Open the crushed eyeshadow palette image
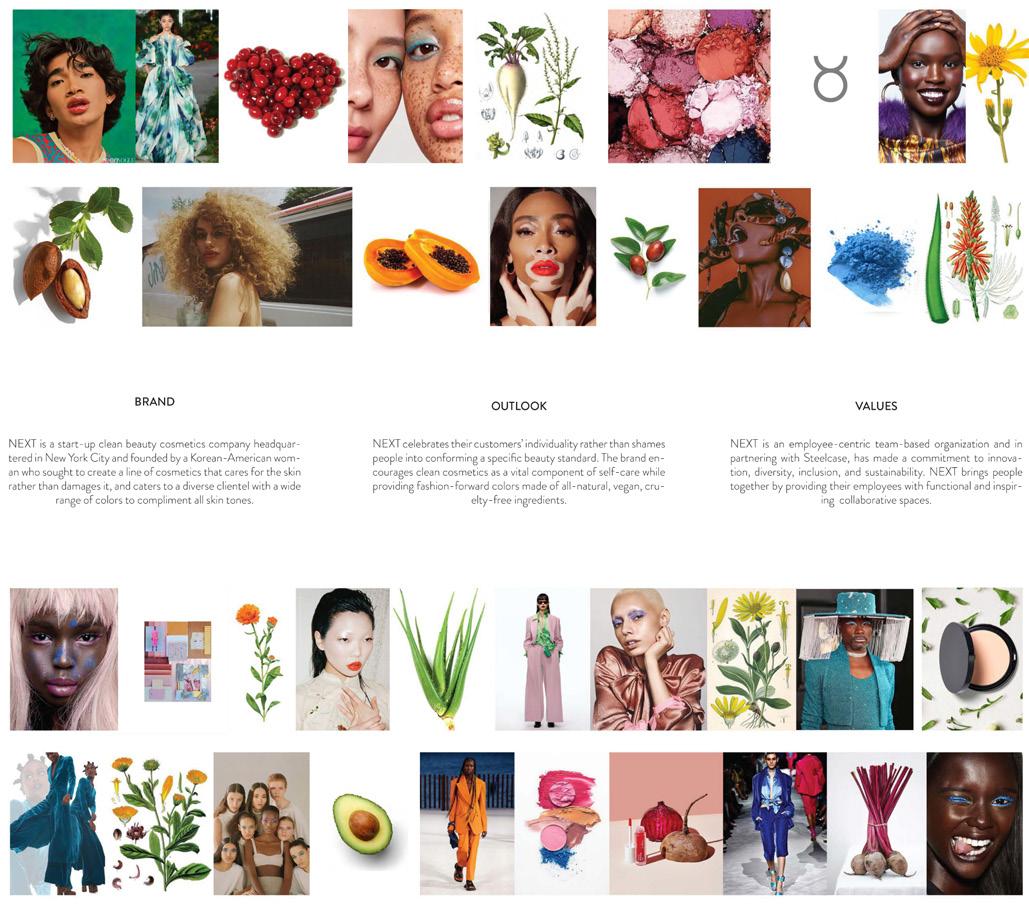Screen dimensions: 1029x909 tap(689, 86)
